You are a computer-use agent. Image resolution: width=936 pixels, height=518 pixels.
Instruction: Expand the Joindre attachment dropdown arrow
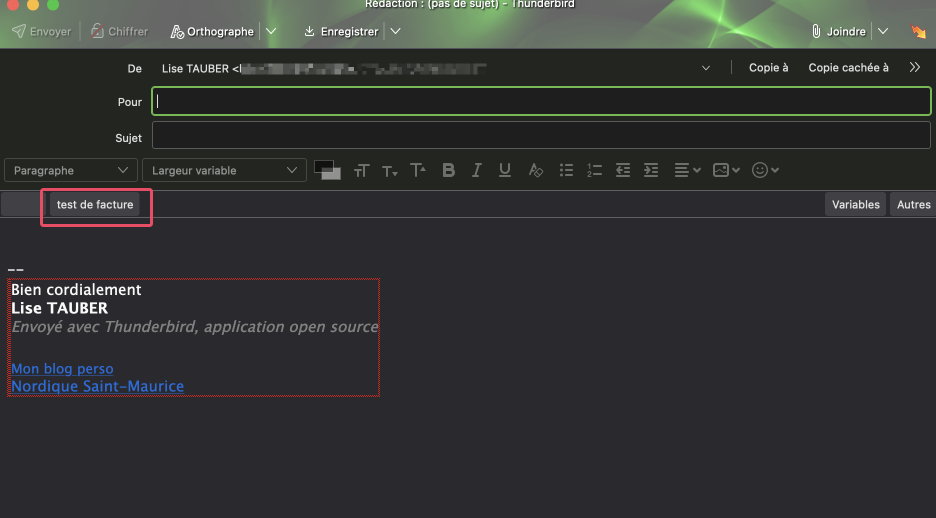point(882,32)
